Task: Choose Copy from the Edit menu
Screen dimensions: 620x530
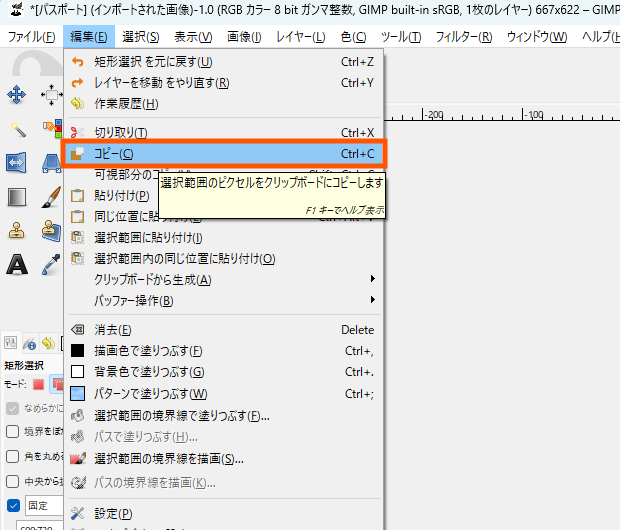Action: point(223,153)
